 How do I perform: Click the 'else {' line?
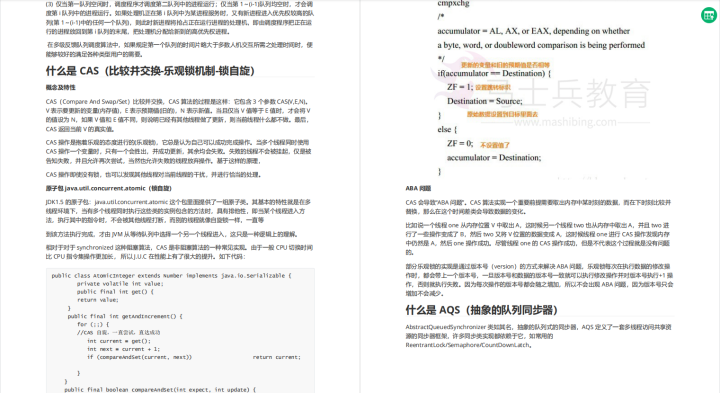[447, 129]
